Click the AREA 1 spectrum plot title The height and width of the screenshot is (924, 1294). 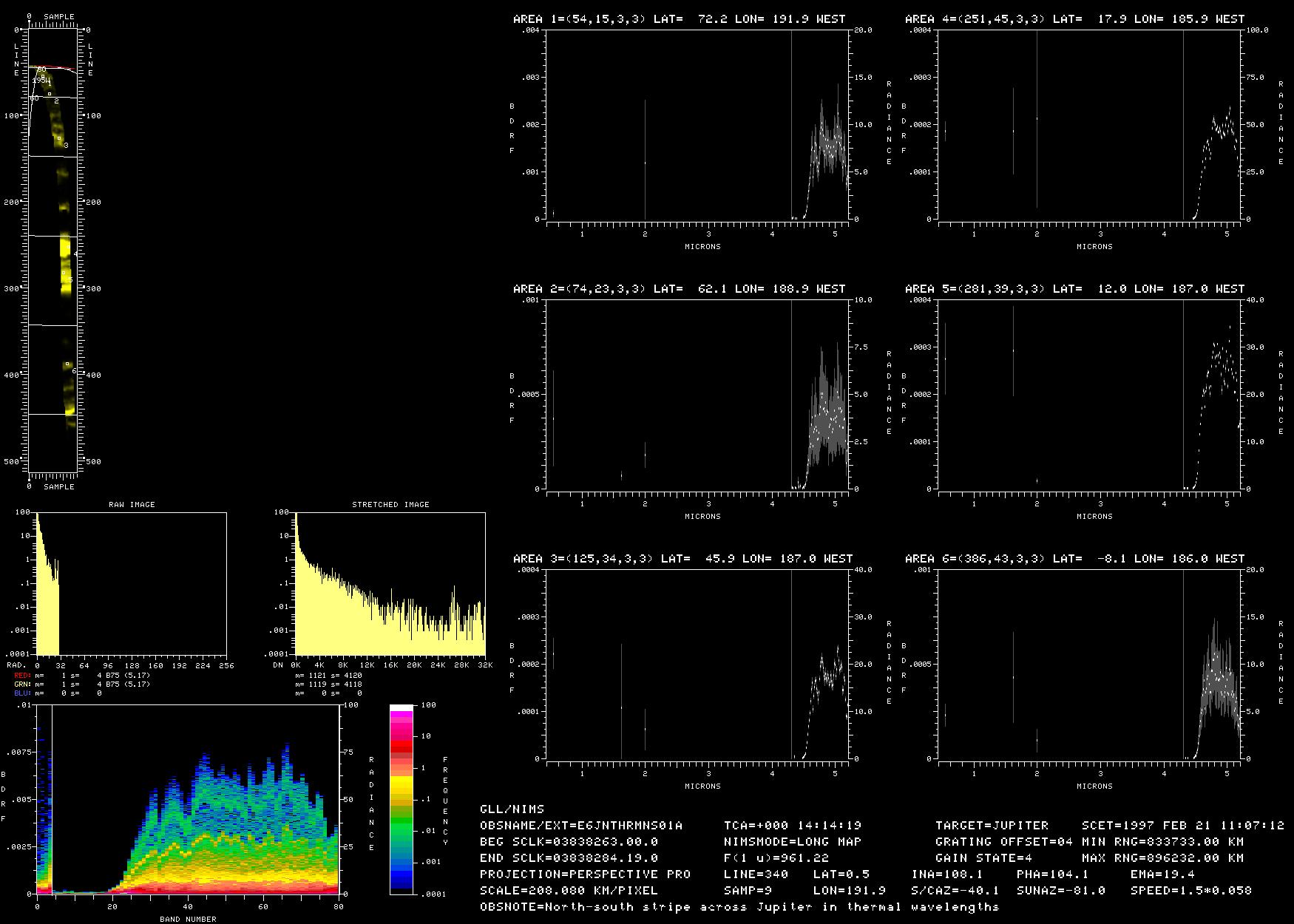pyautogui.click(x=679, y=19)
